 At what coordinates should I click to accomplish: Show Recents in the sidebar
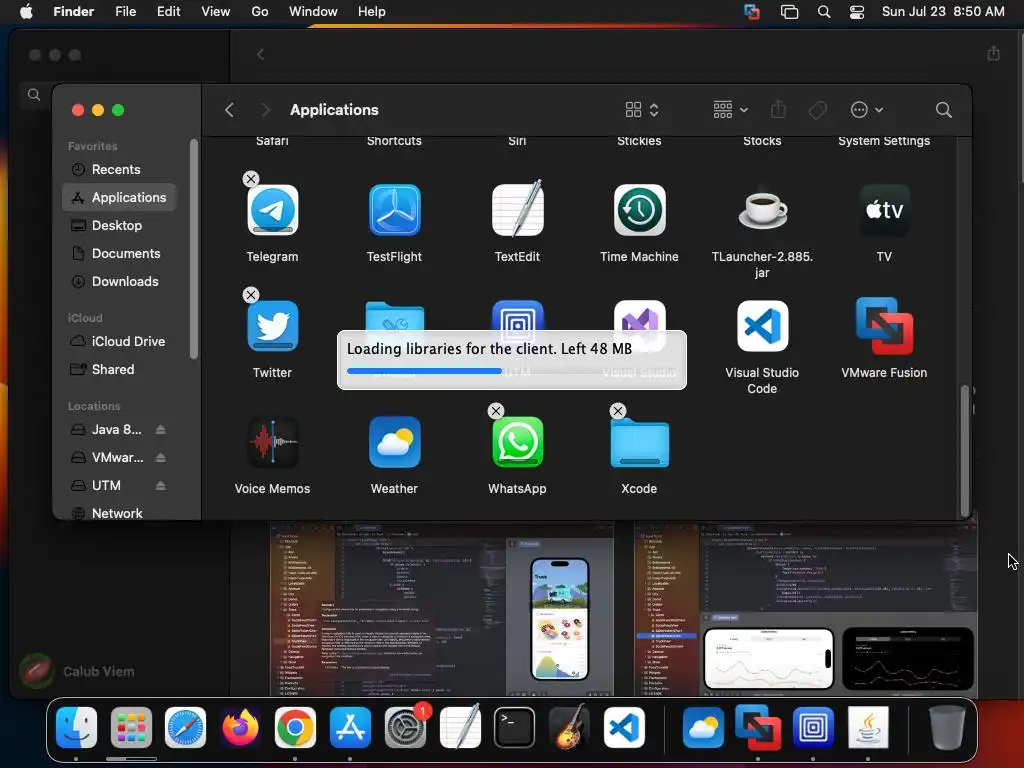tap(119, 170)
